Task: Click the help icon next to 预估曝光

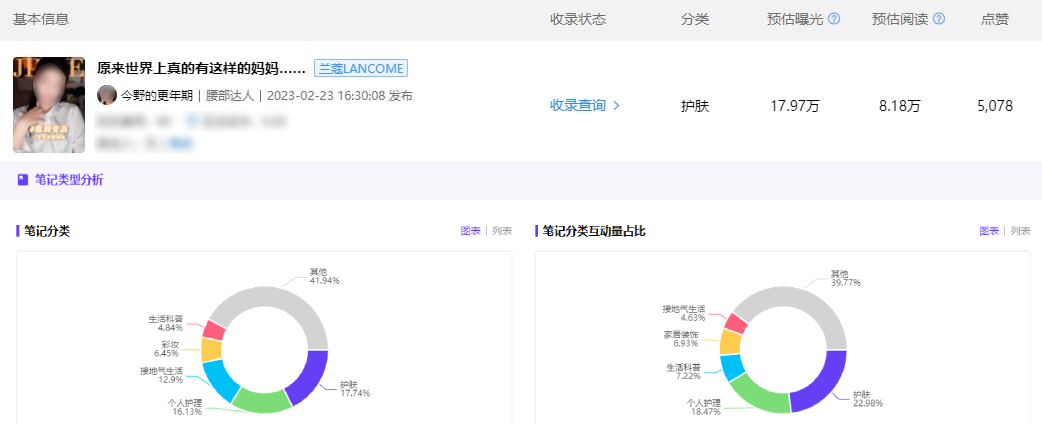Action: point(834,19)
